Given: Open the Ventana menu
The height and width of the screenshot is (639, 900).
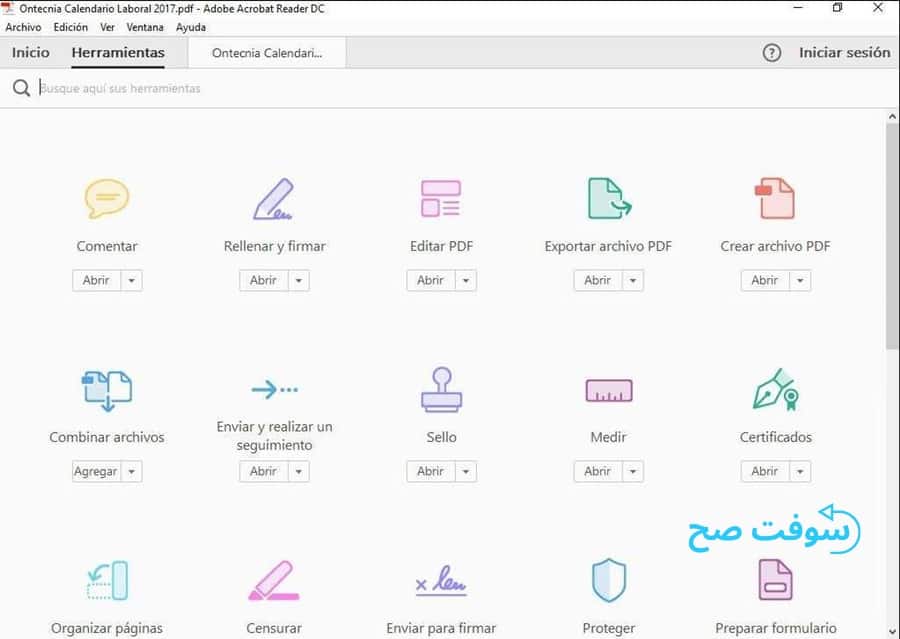Looking at the screenshot, I should (145, 27).
